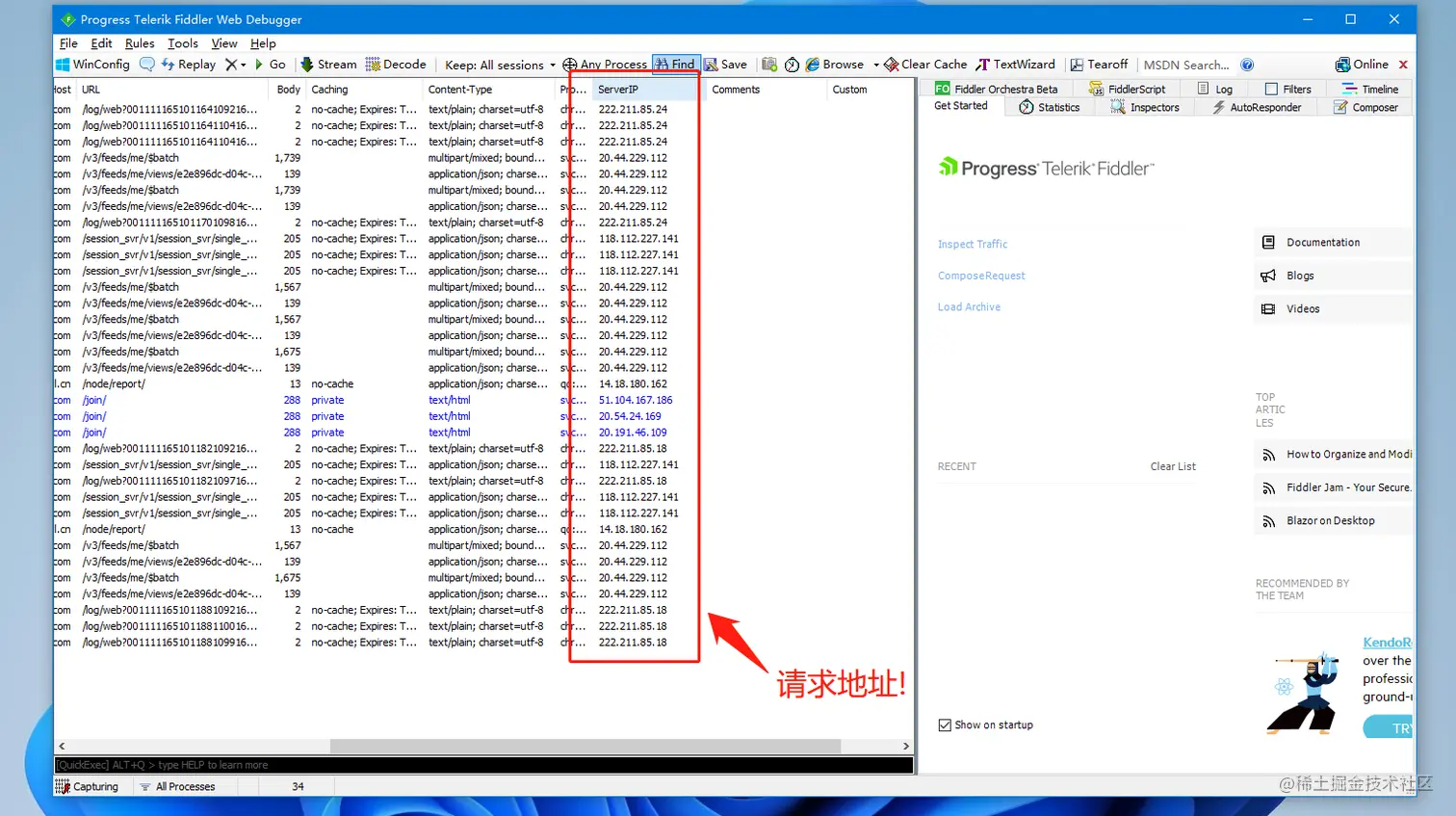This screenshot has width=1456, height=816.
Task: Focus the MSDN Search field
Action: pos(1186,65)
